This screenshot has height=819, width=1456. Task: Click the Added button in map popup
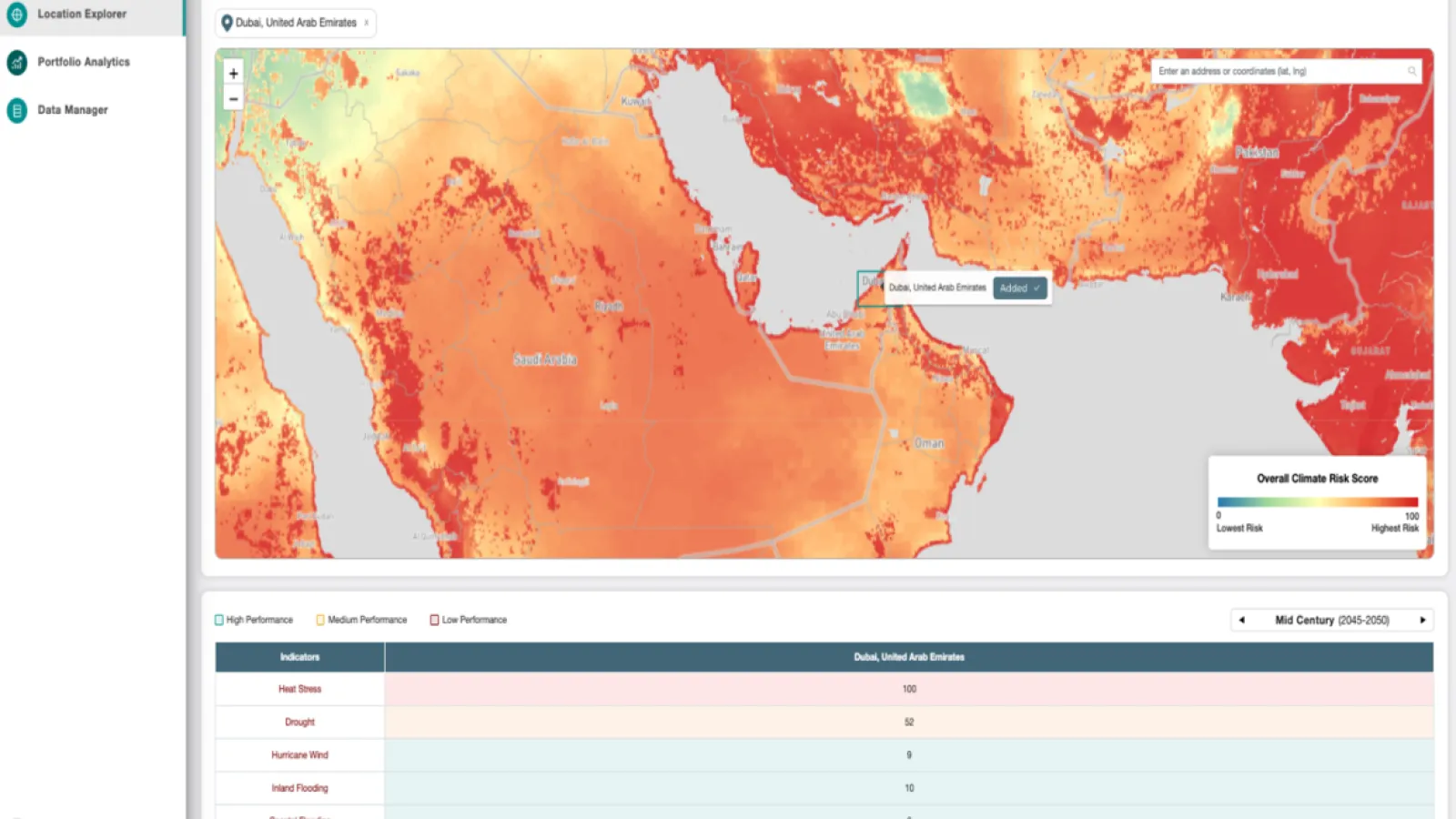pyautogui.click(x=1019, y=288)
